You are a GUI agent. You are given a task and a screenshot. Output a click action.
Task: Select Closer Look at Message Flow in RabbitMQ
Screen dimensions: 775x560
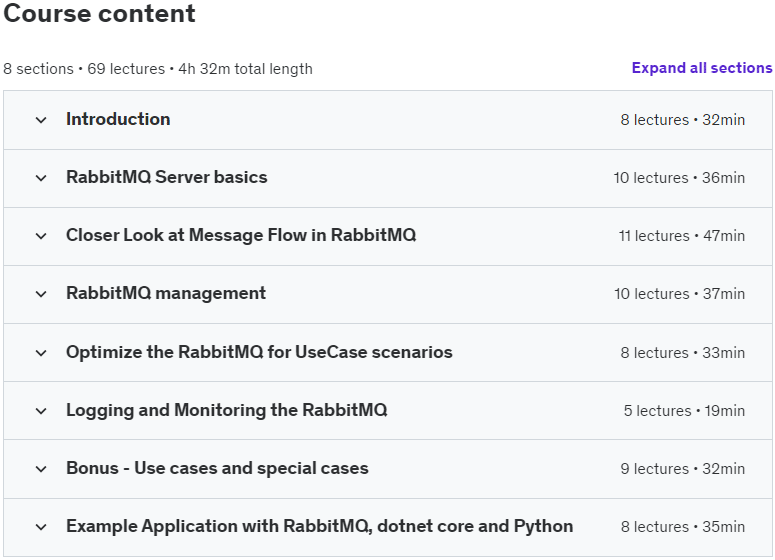click(x=241, y=235)
